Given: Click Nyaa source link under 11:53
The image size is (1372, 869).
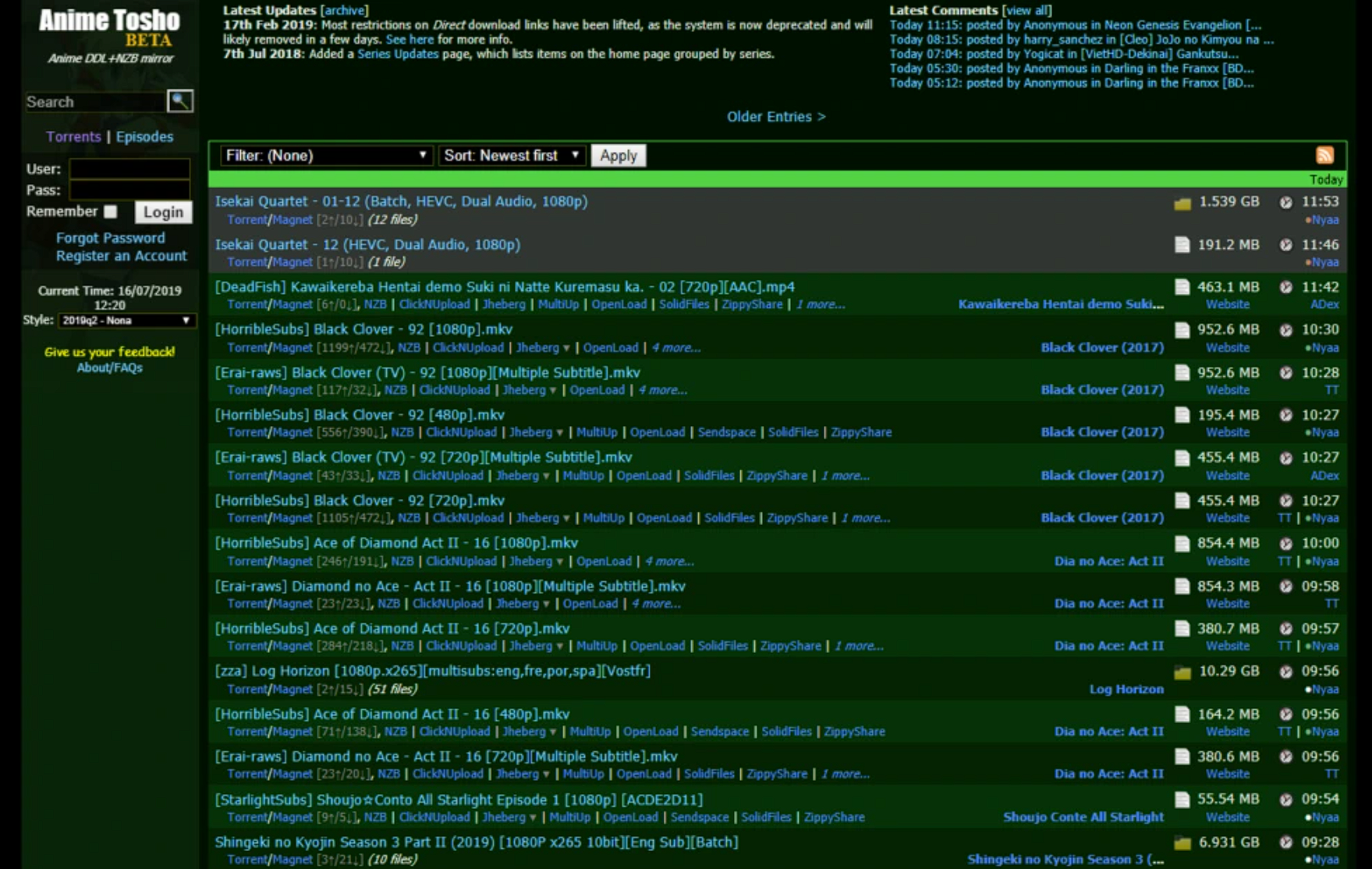Looking at the screenshot, I should tap(1324, 220).
